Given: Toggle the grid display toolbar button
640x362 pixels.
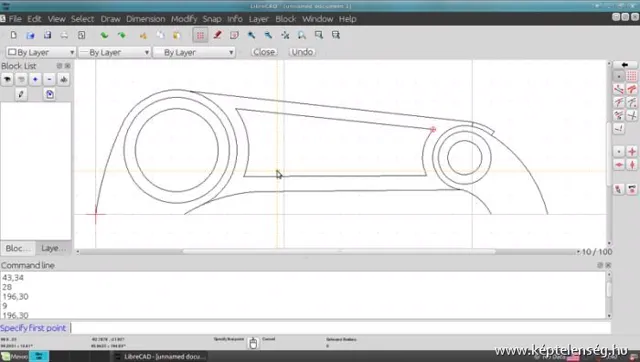Looking at the screenshot, I should click(200, 35).
